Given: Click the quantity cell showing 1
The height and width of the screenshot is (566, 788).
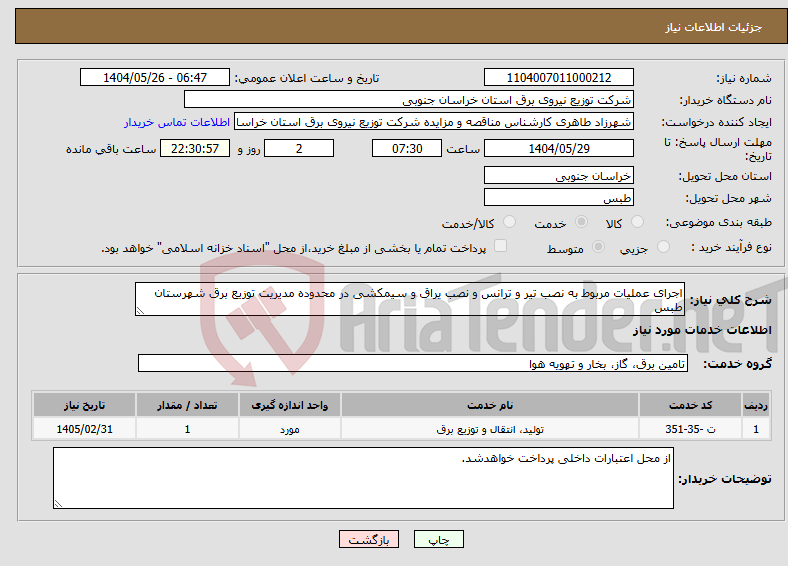Looking at the screenshot, I should [x=187, y=429].
